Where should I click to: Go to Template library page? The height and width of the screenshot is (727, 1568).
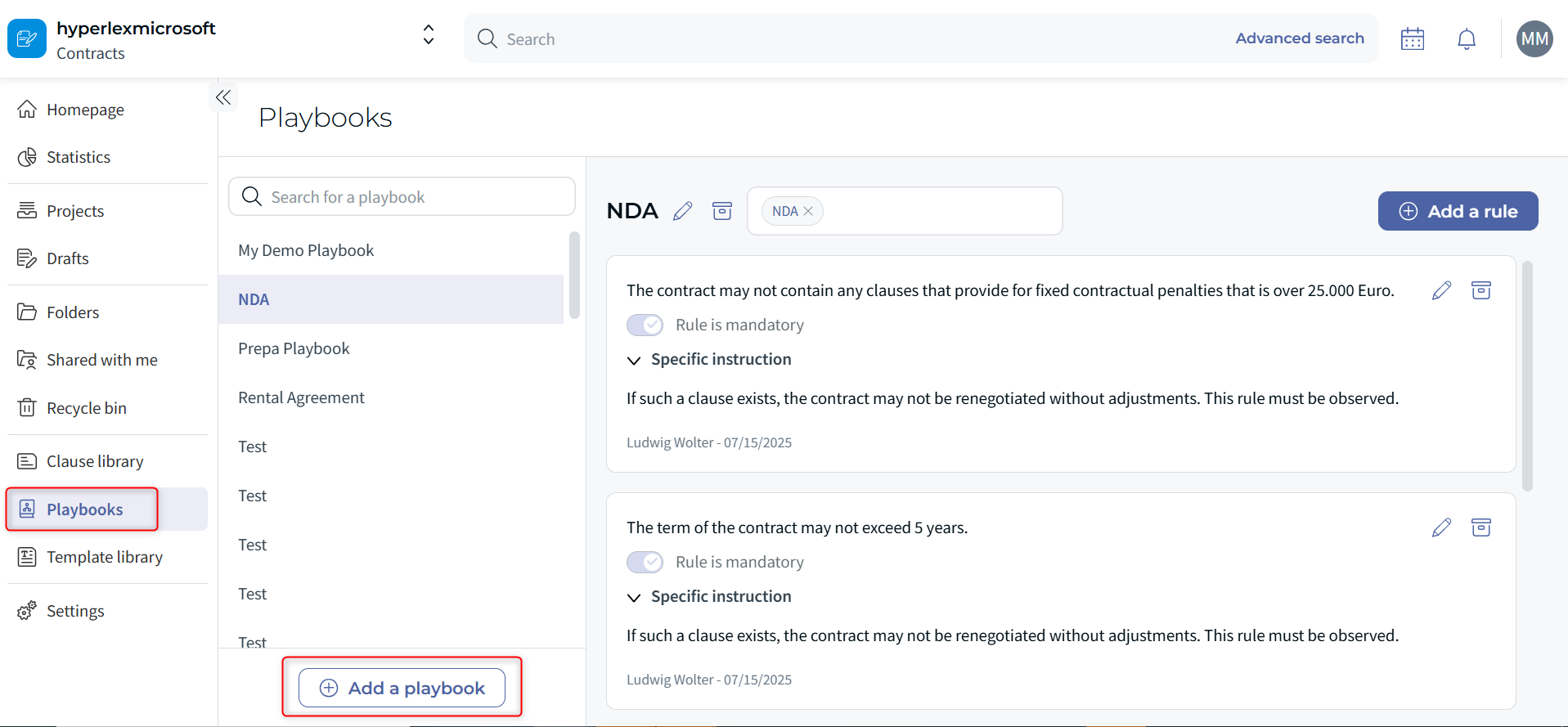(x=104, y=558)
